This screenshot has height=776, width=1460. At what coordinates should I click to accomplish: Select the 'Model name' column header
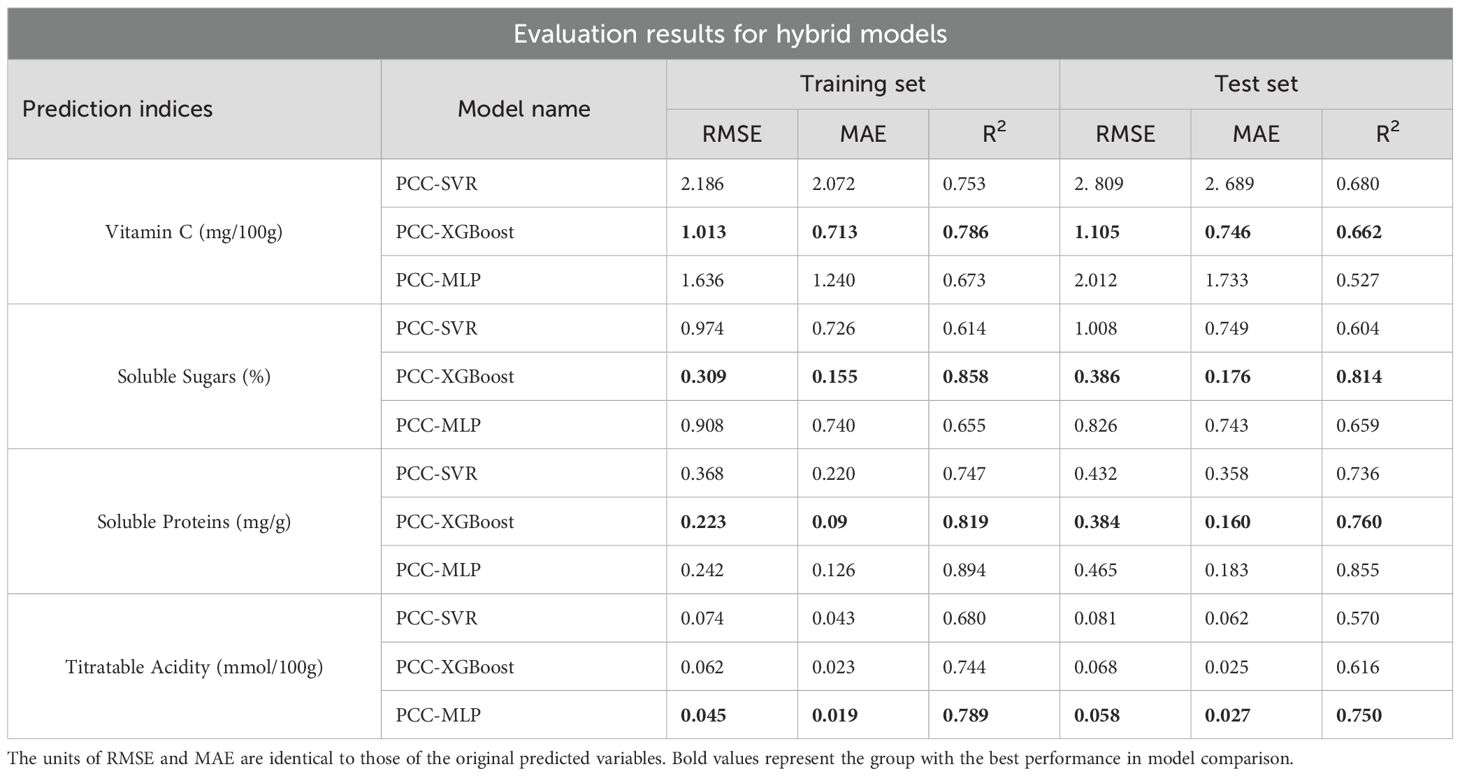[523, 109]
